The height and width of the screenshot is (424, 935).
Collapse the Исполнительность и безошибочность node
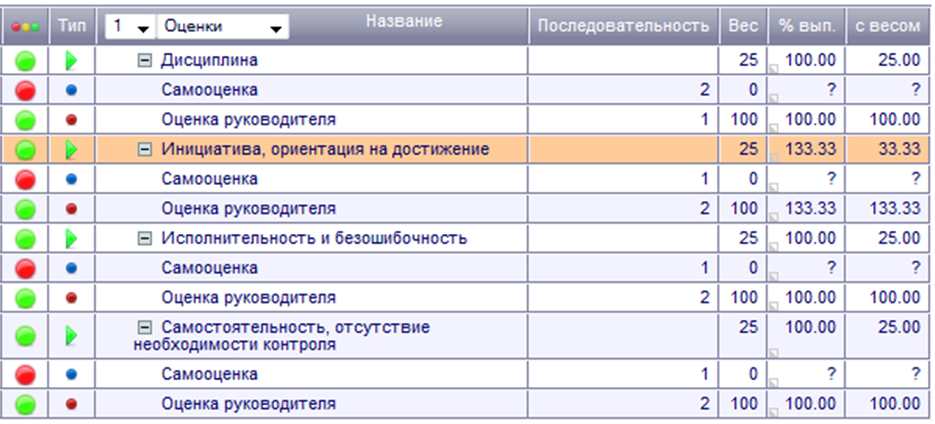(x=144, y=239)
